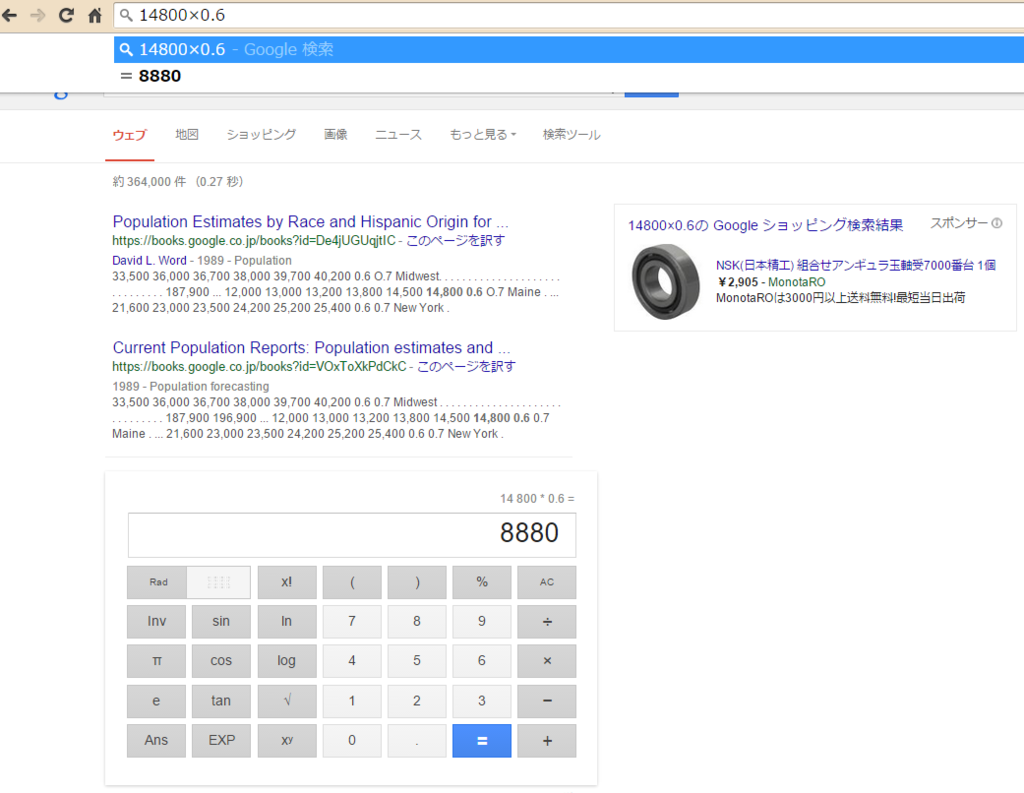Click the 5 key

click(x=417, y=661)
